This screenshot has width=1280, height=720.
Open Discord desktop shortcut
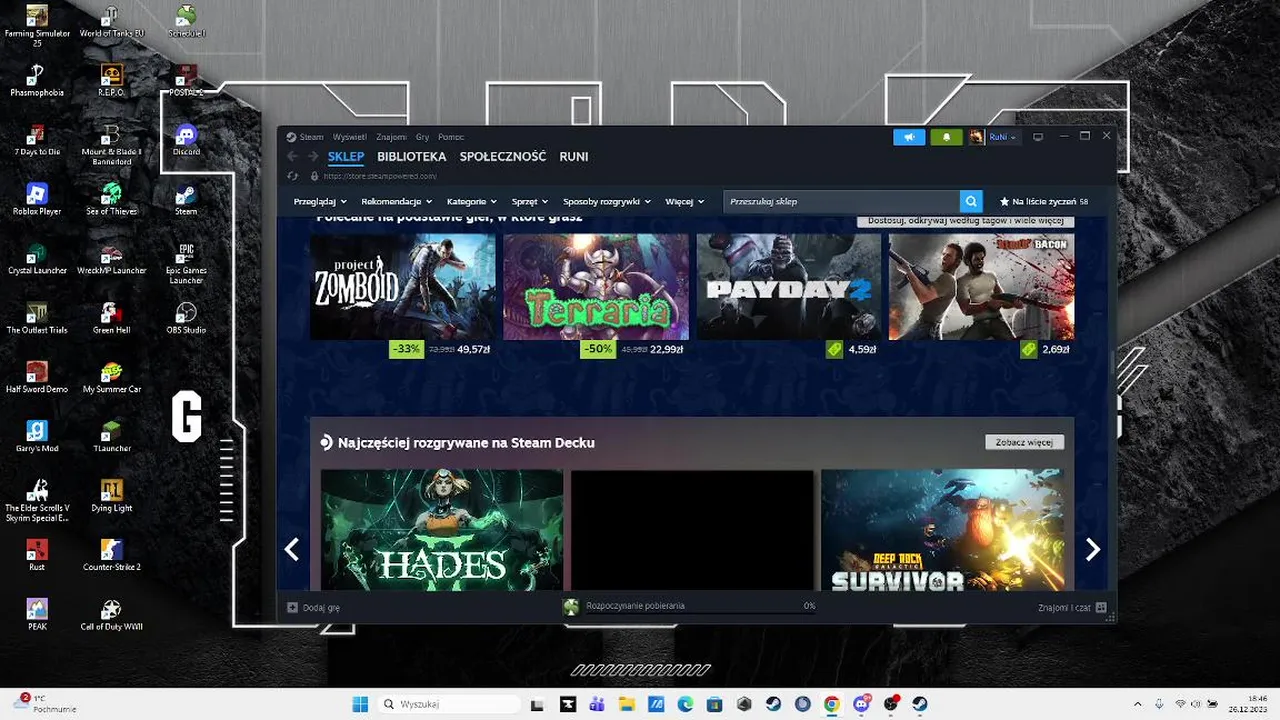(x=186, y=139)
